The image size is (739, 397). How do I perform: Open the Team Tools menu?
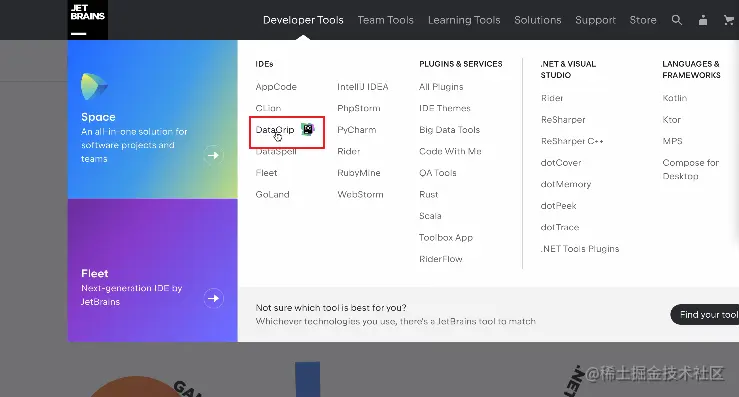pos(385,20)
